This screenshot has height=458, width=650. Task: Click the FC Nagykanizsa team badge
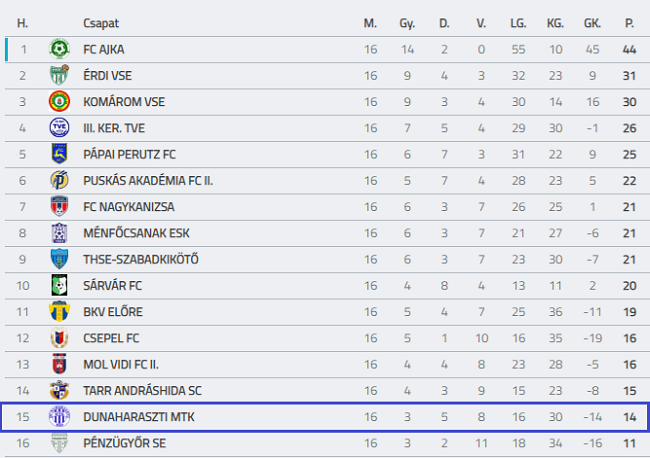click(59, 206)
